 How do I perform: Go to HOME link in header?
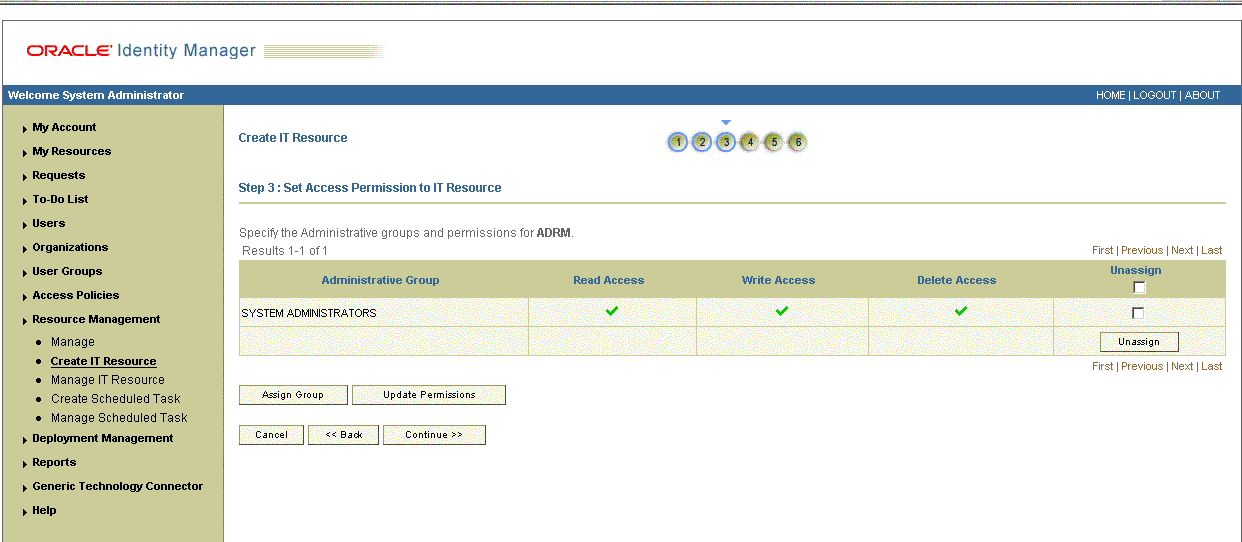point(1110,96)
